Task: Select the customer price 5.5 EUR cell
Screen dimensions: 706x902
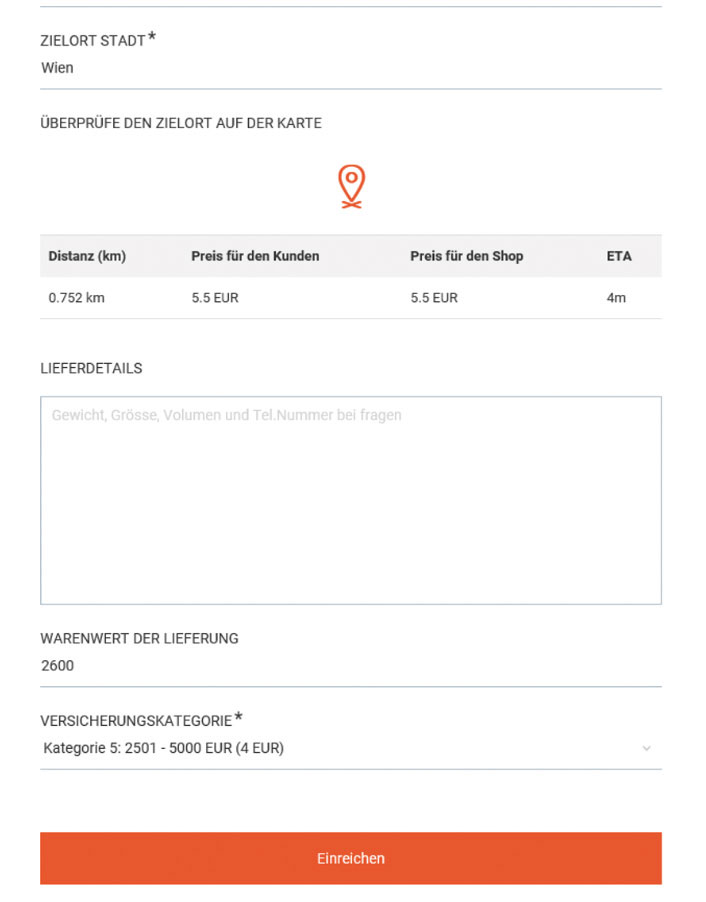Action: coord(215,298)
